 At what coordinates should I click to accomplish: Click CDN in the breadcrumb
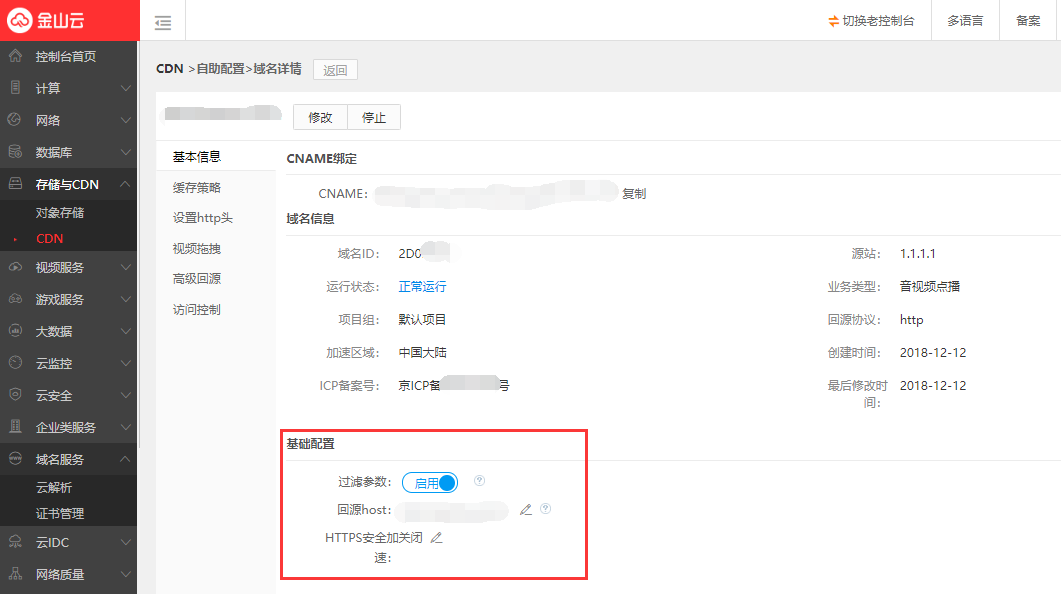170,69
